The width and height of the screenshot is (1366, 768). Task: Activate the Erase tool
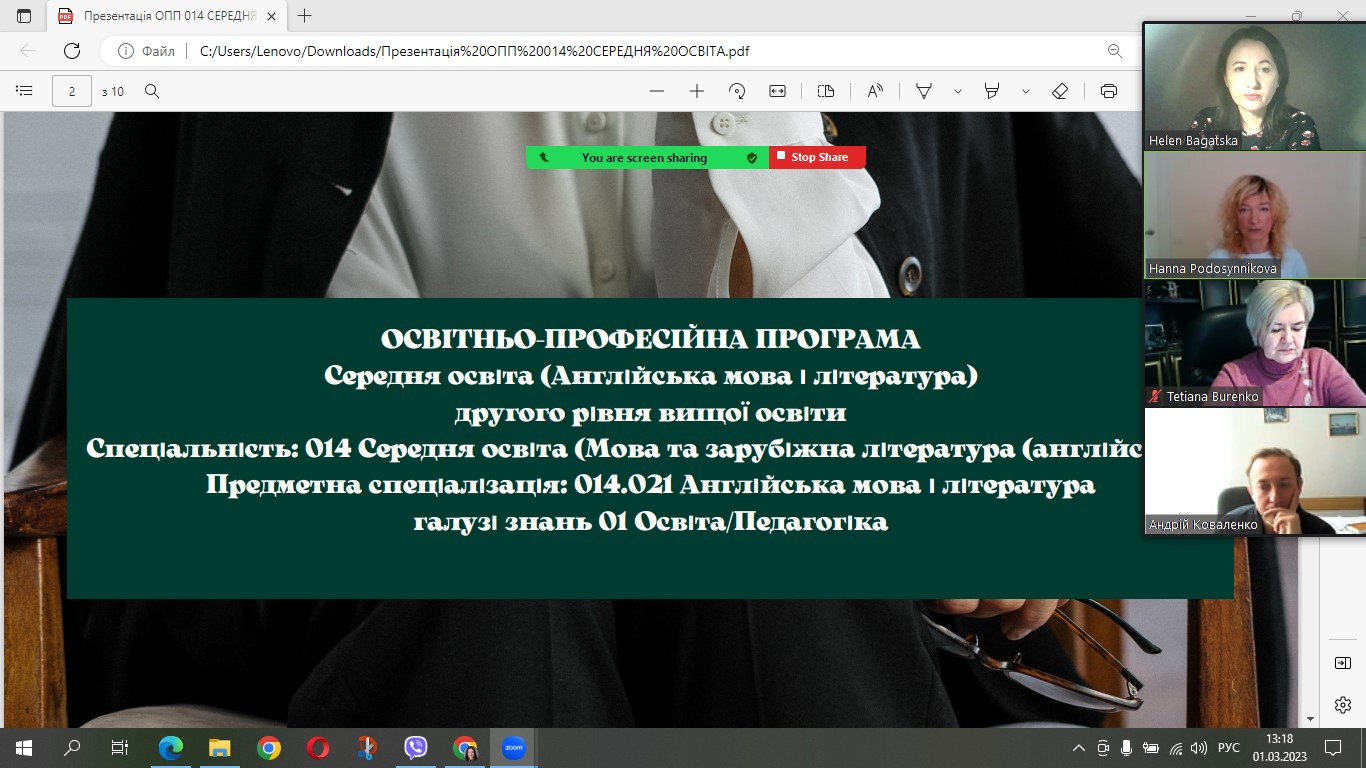tap(1060, 91)
